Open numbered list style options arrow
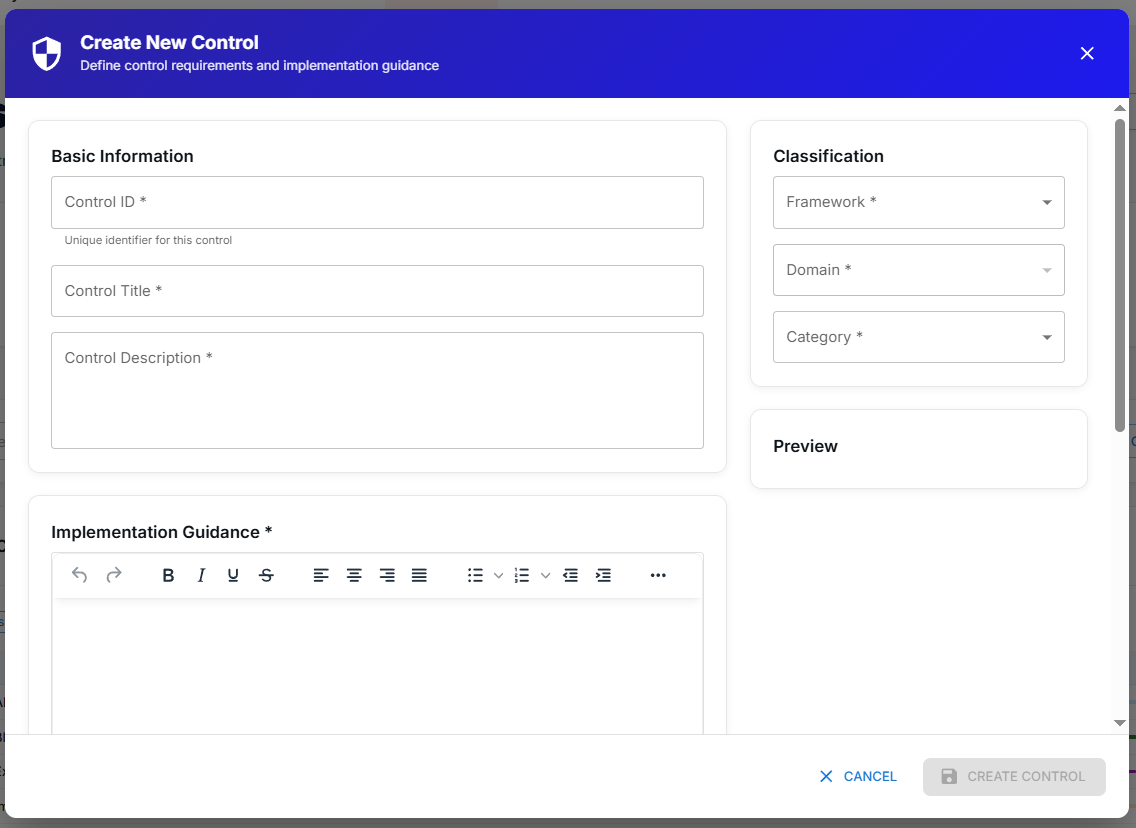 tap(545, 575)
